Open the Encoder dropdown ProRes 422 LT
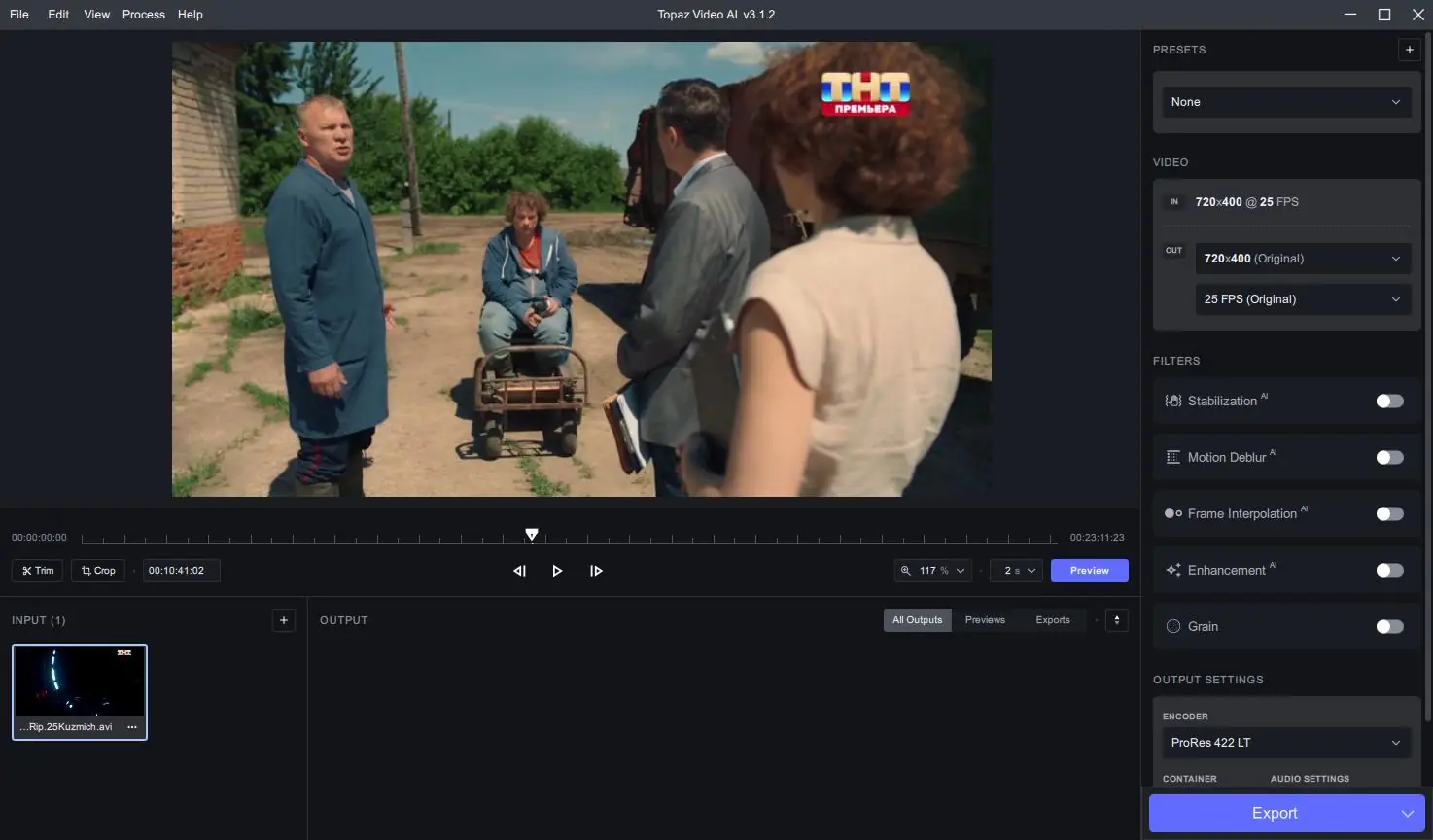 tap(1286, 743)
